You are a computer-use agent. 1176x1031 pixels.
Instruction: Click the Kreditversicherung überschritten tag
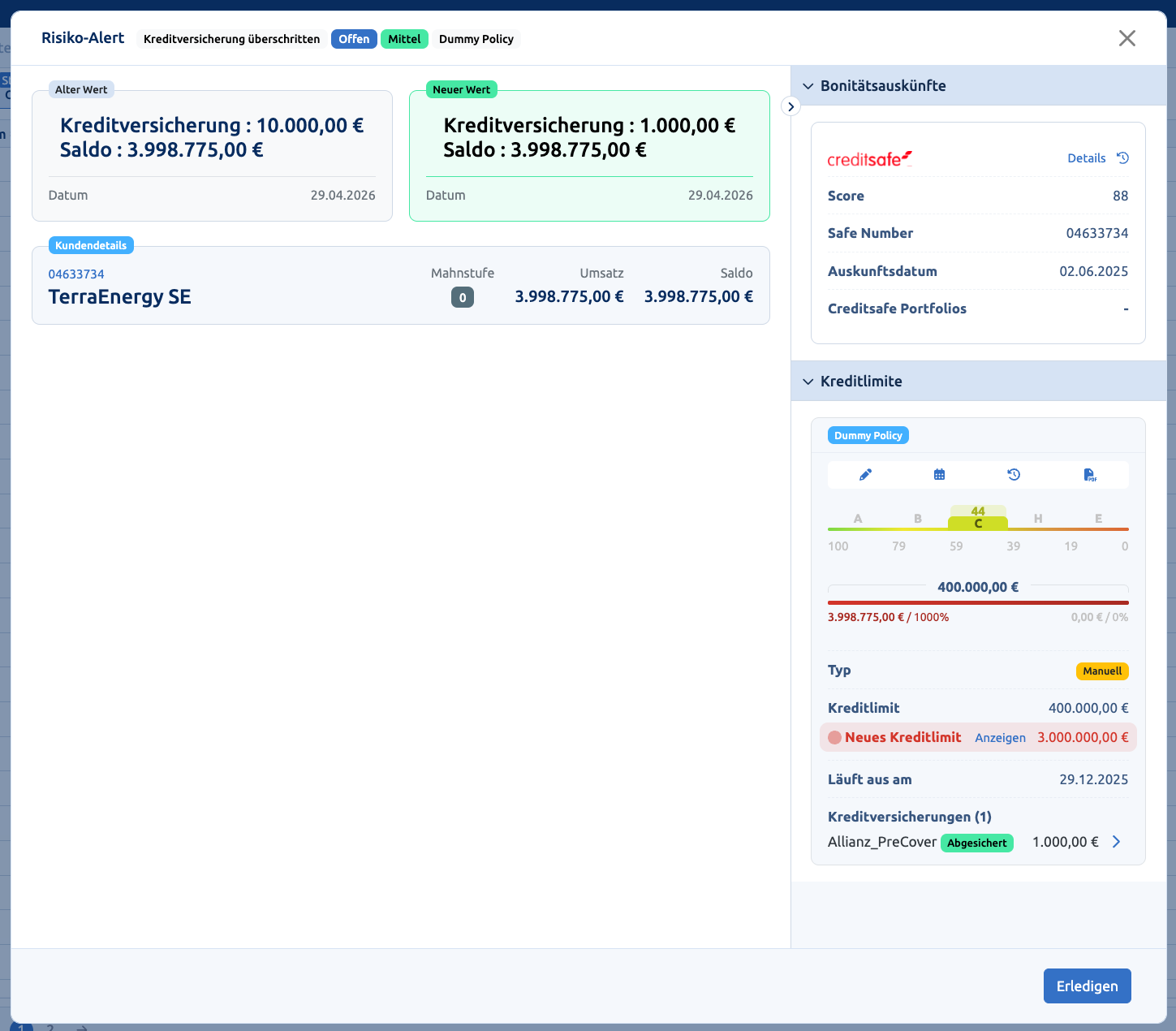232,39
